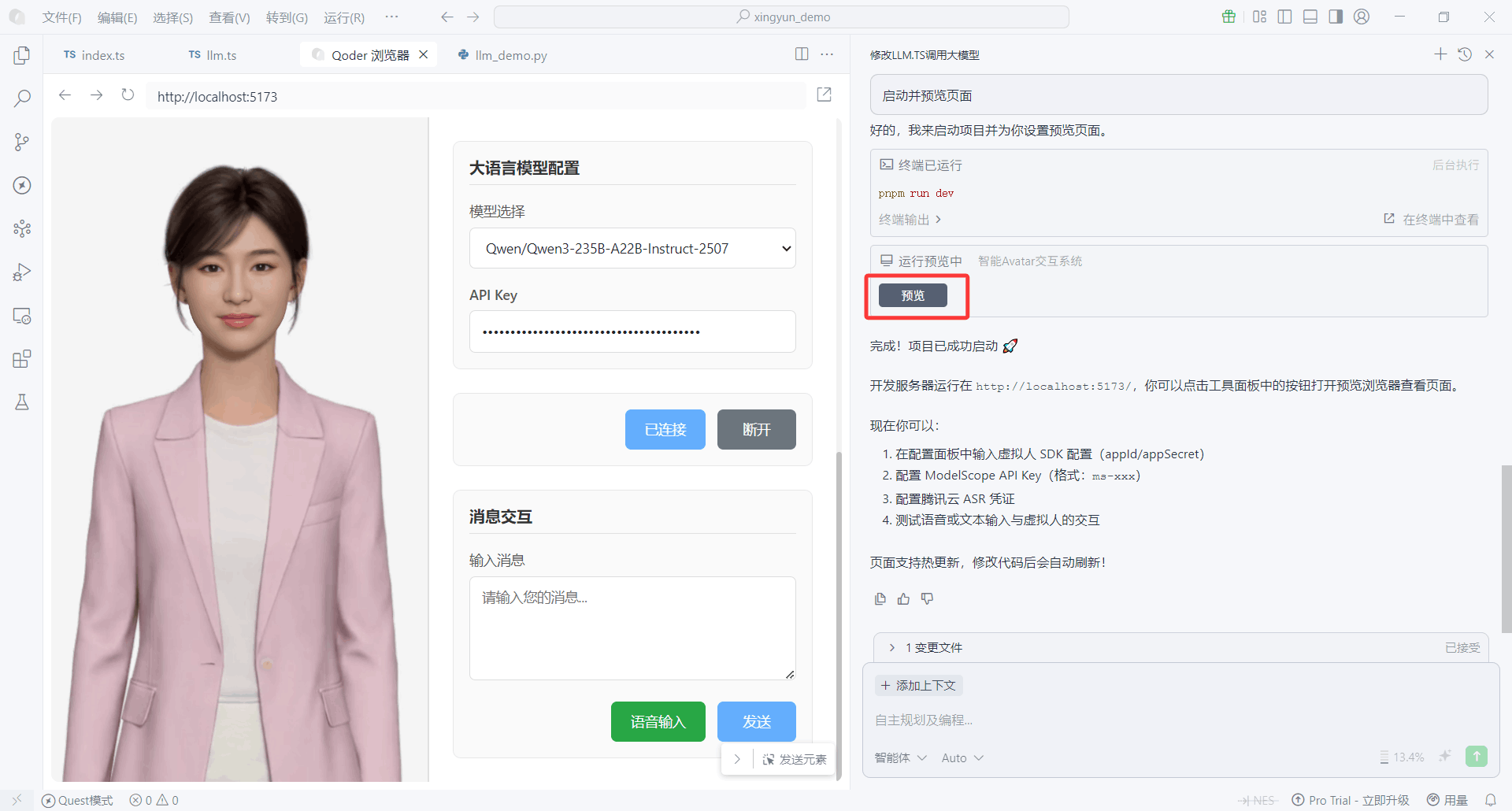
Task: Click the enhance prompt sparkle icon
Action: (x=1445, y=757)
